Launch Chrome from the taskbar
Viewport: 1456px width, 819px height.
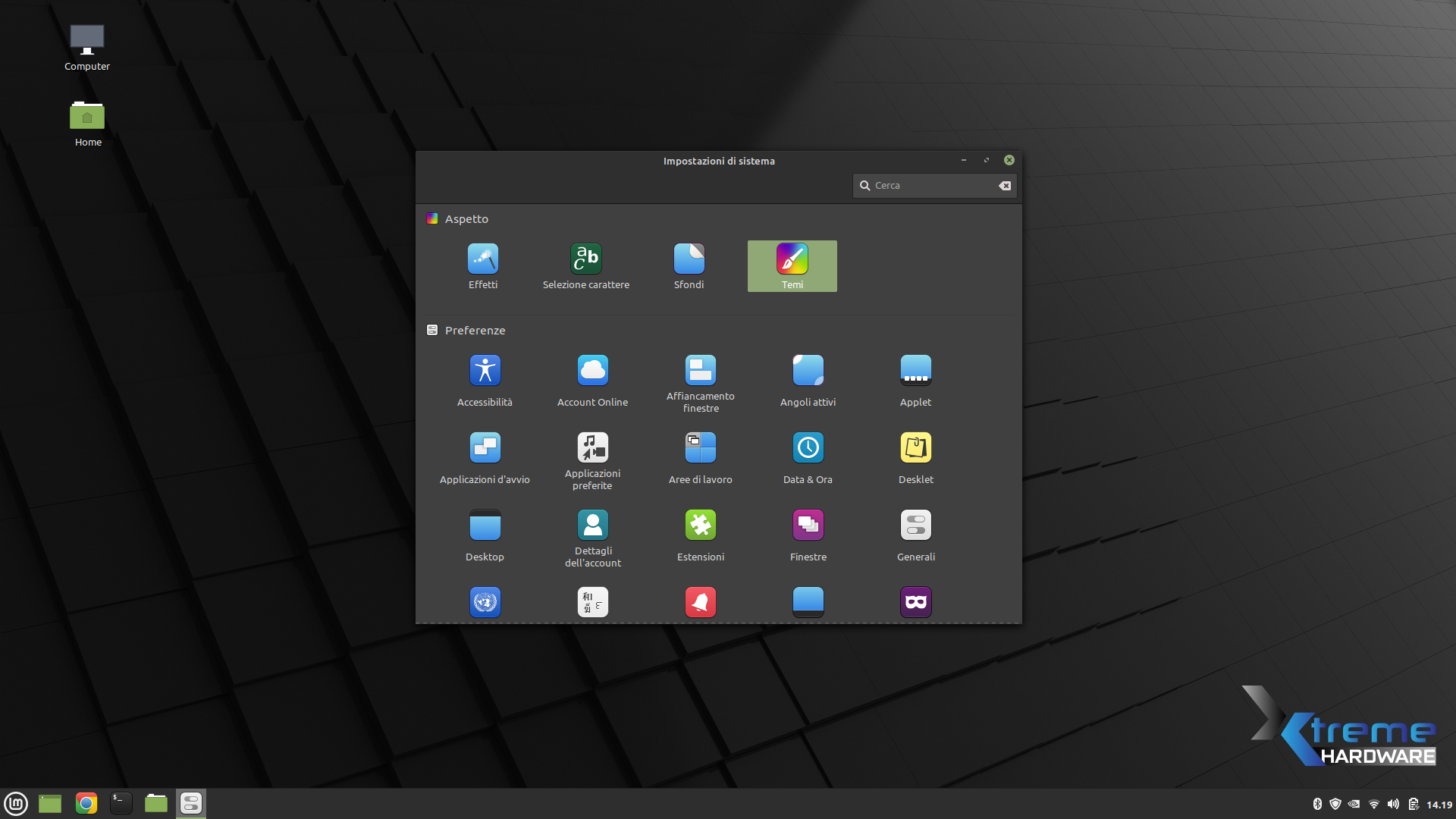point(86,803)
